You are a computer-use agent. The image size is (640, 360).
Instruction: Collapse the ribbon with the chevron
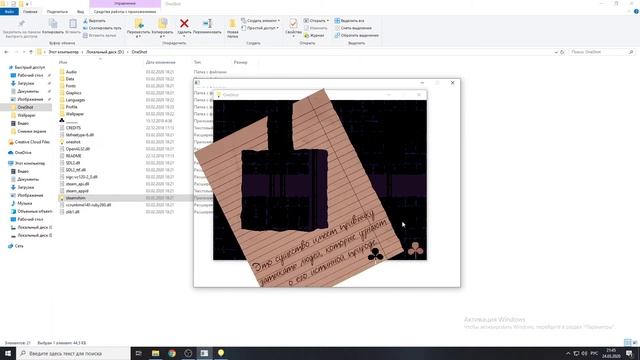(x=629, y=12)
